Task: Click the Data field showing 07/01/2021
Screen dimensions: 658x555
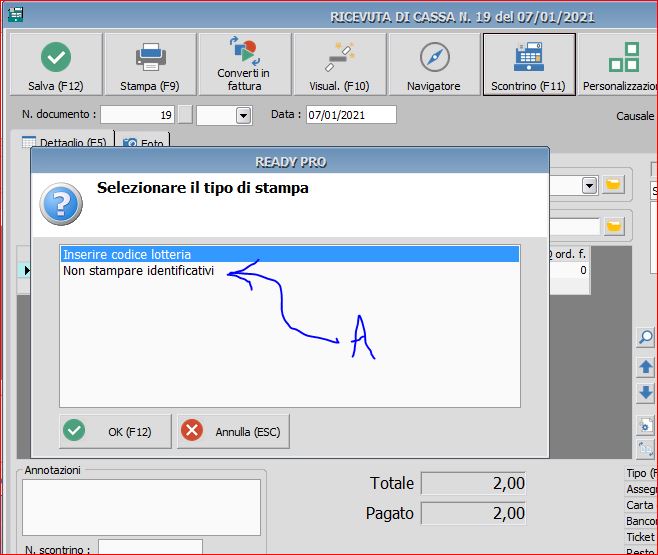Action: (x=351, y=115)
